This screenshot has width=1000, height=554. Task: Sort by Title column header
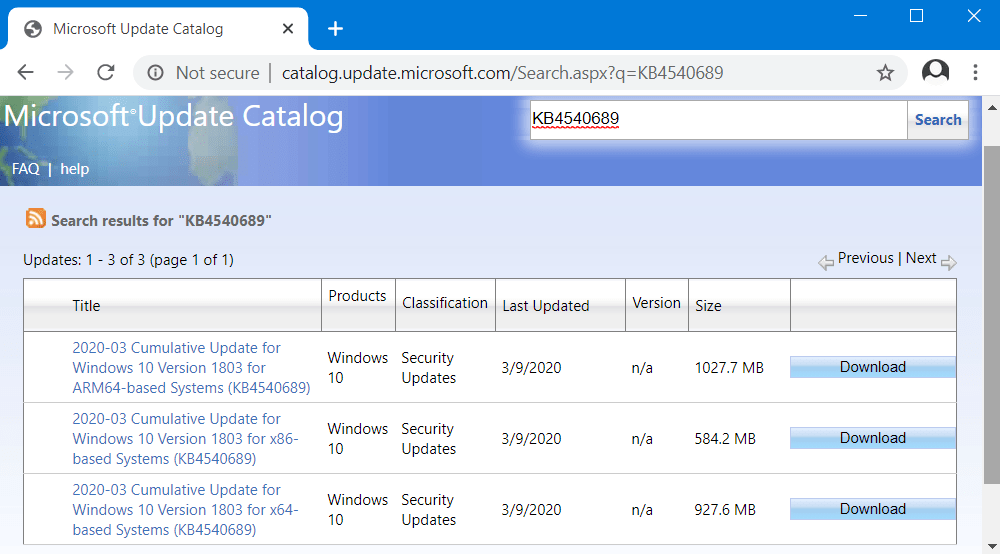coord(86,306)
